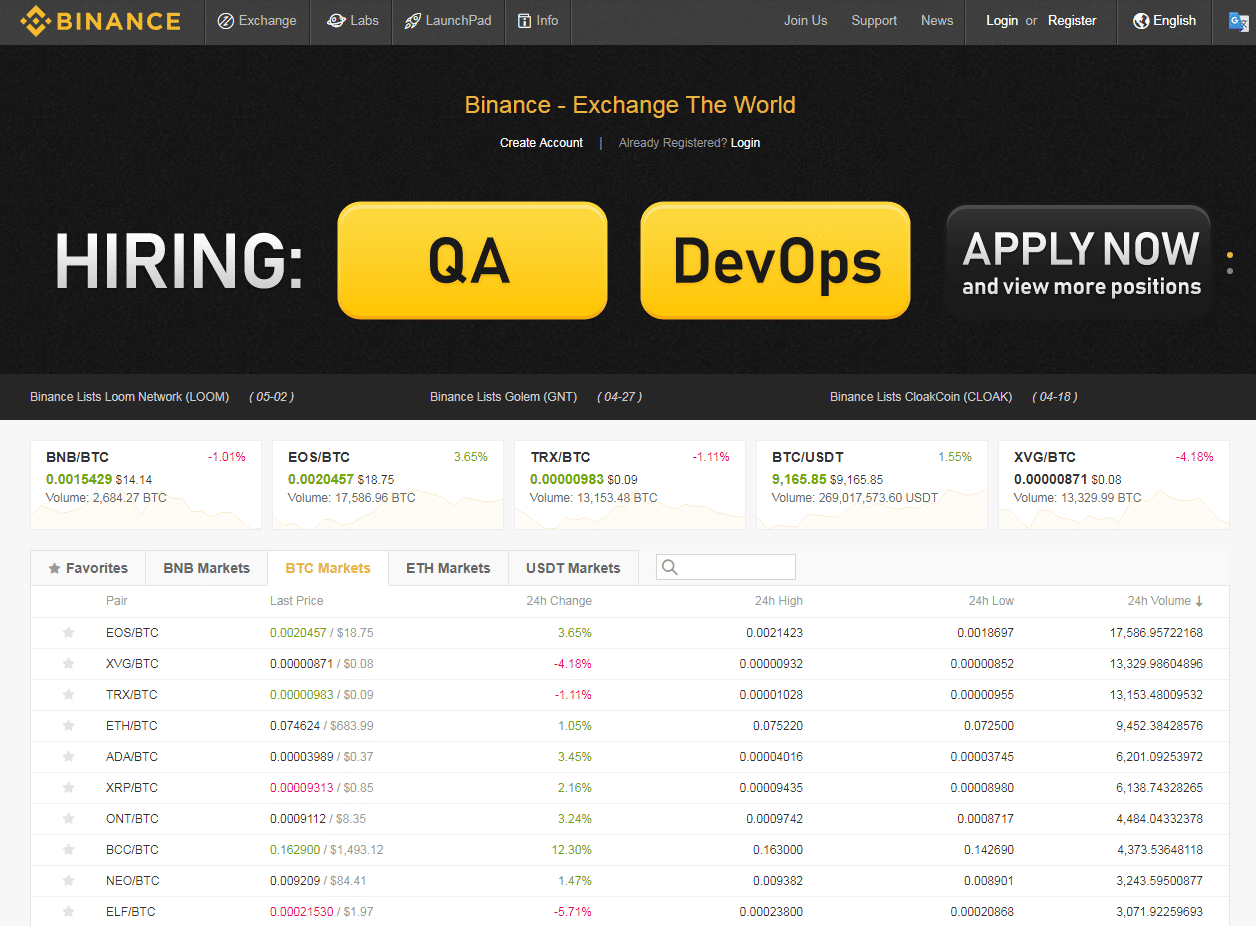Image resolution: width=1256 pixels, height=926 pixels.
Task: Open the Exchange menu
Action: (x=257, y=21)
